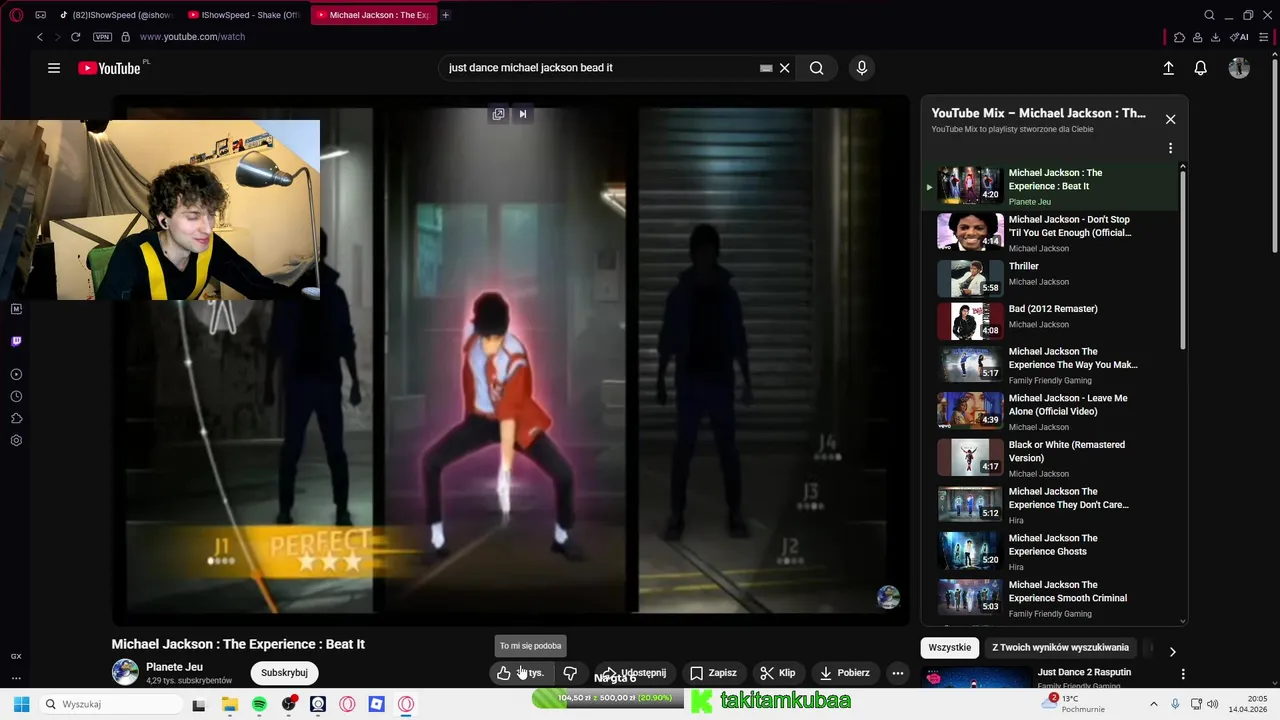Expand the system tray hidden icons

pos(1153,704)
